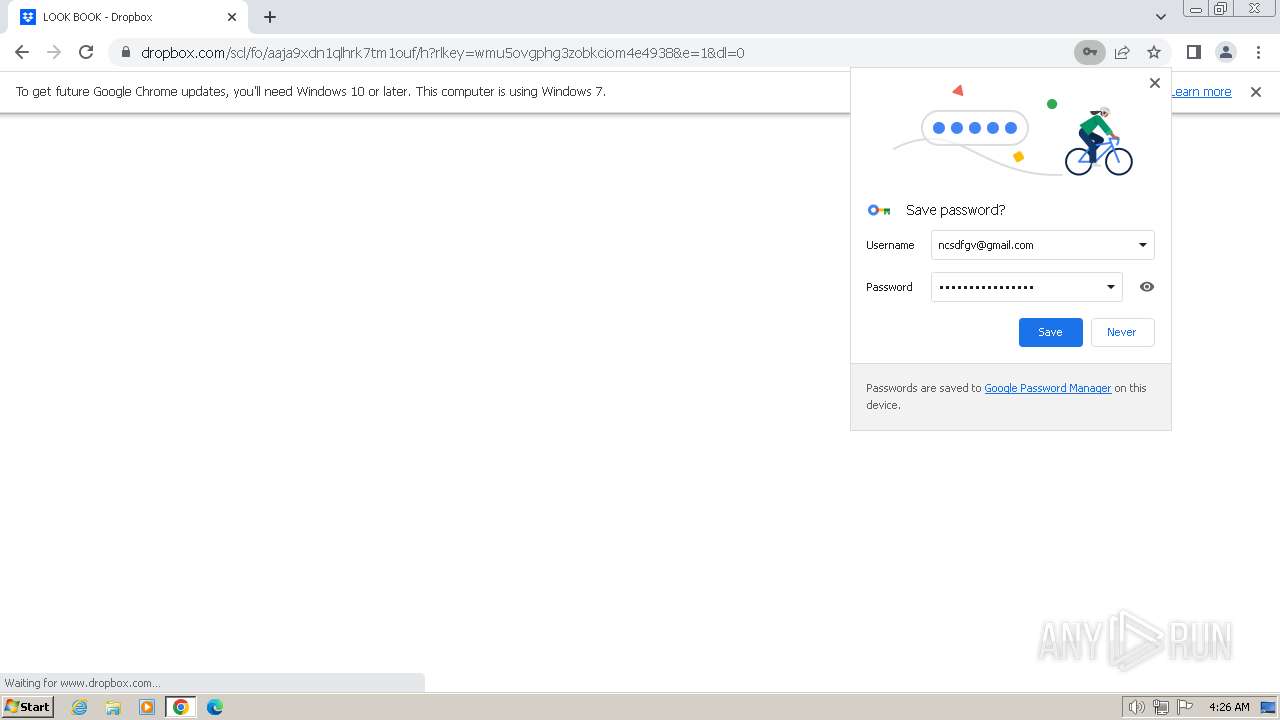Viewport: 1280px width, 720px height.
Task: Open the Windows Start menu
Action: (28, 707)
